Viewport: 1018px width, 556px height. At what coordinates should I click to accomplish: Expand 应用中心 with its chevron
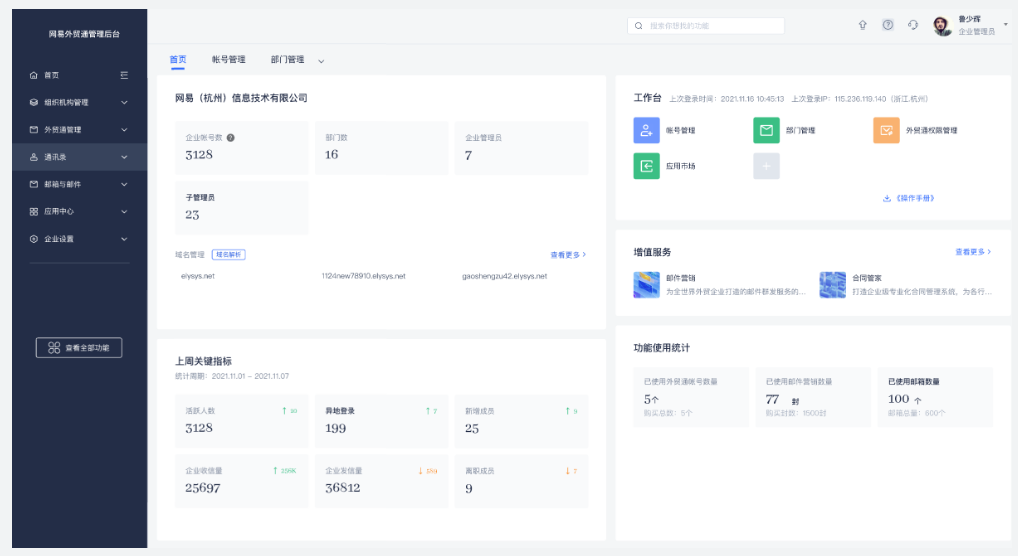point(124,212)
